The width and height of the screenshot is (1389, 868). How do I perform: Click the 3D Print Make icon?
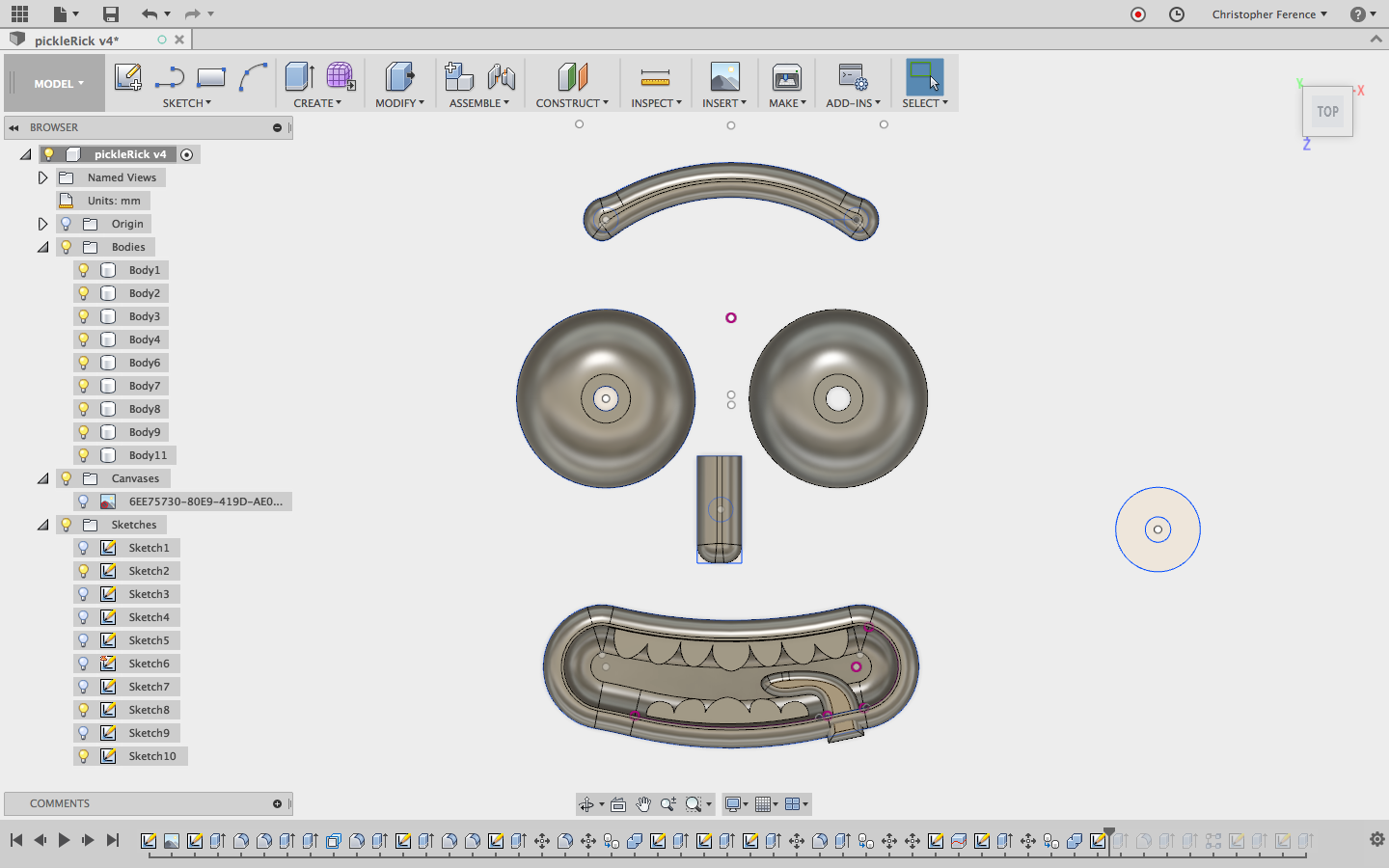tap(786, 77)
